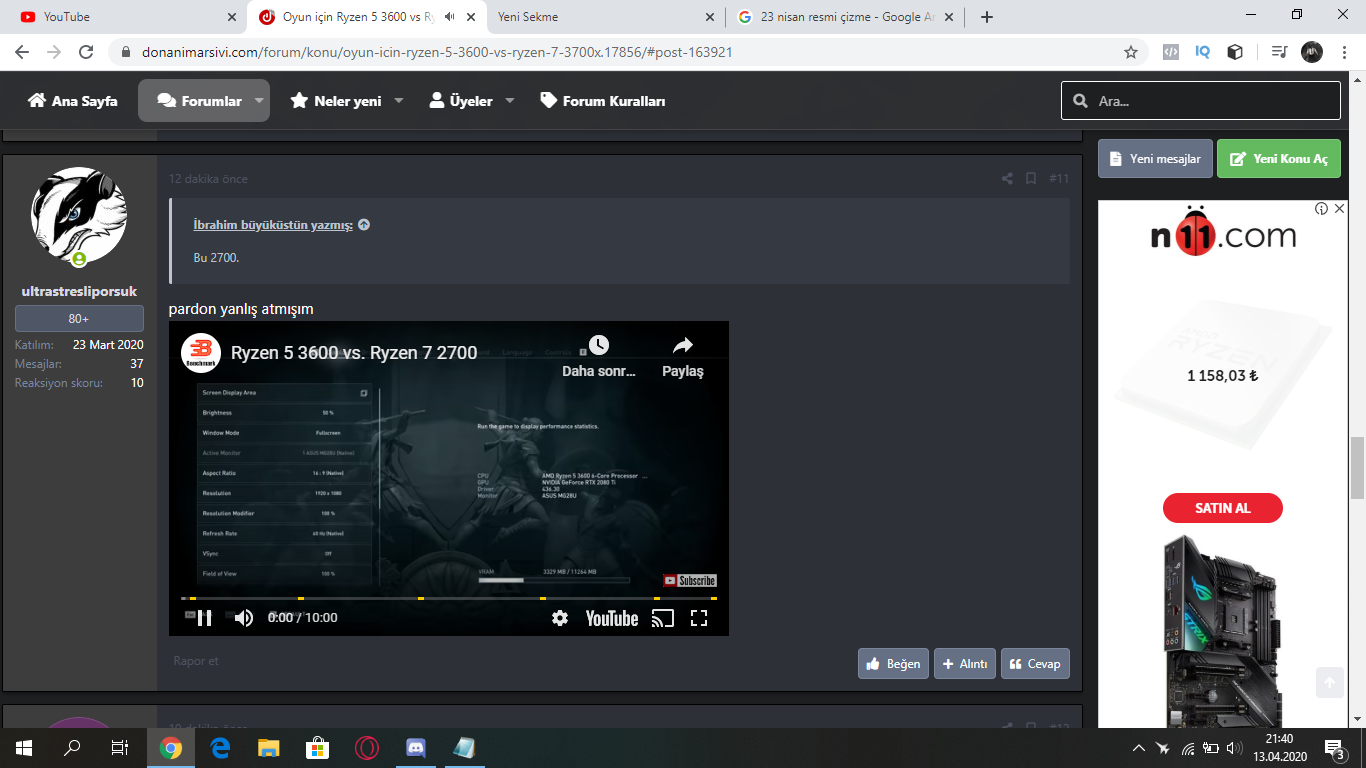Click ultrastresliporsuk's avatar image

pyautogui.click(x=79, y=215)
